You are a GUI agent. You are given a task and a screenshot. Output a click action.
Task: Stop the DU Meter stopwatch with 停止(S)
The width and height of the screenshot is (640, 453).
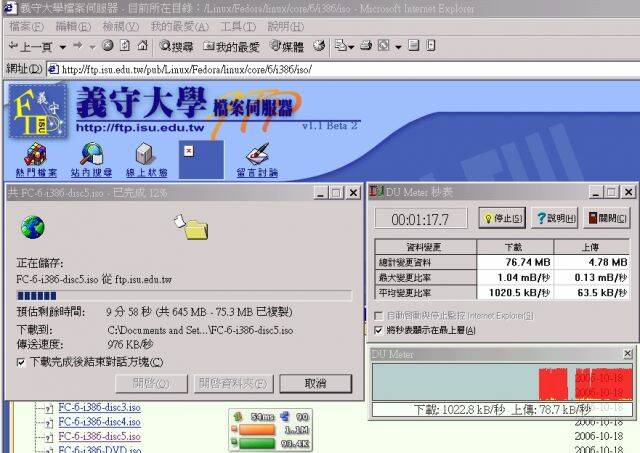coord(502,218)
